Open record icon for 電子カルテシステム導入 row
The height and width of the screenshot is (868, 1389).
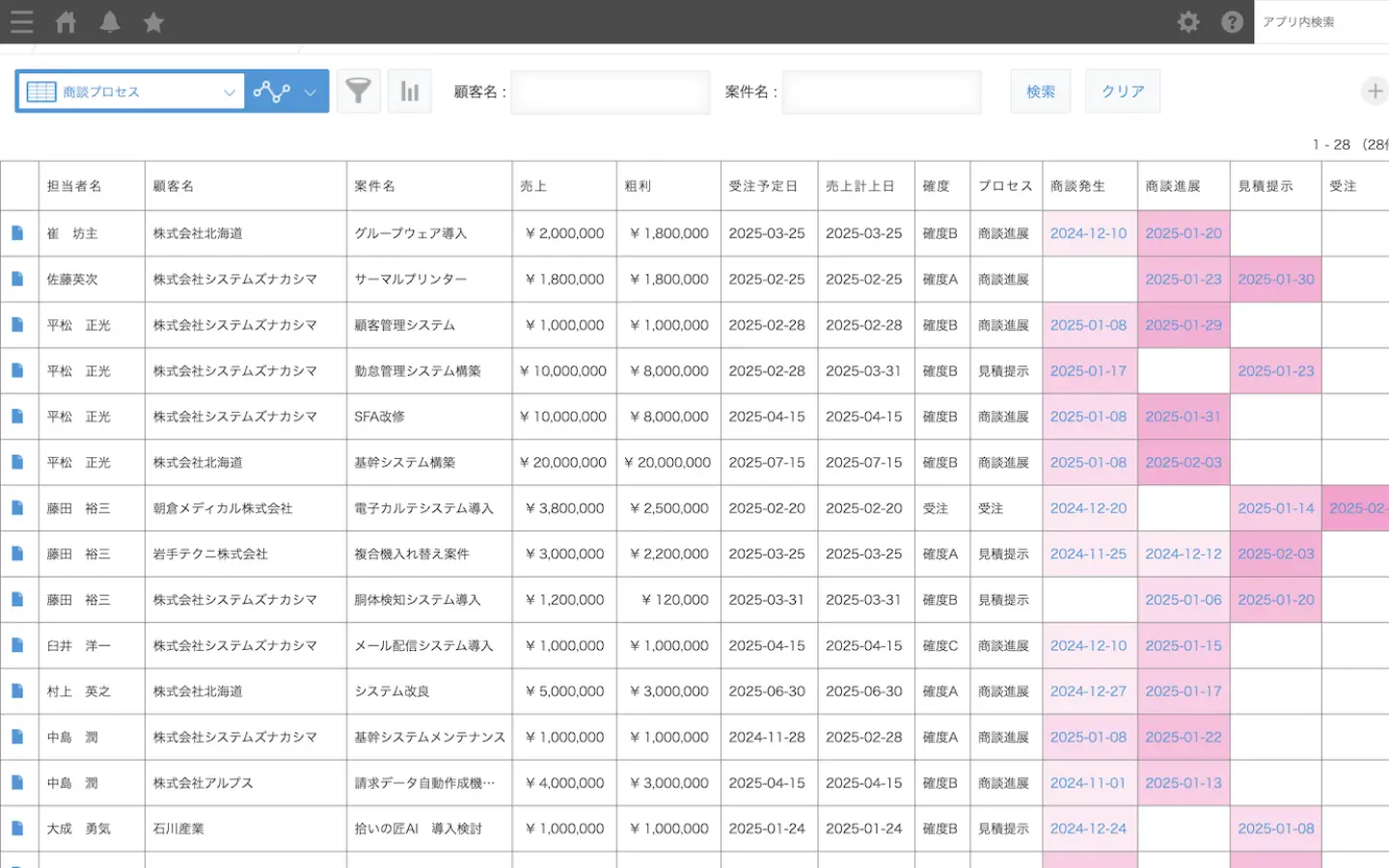(x=17, y=508)
